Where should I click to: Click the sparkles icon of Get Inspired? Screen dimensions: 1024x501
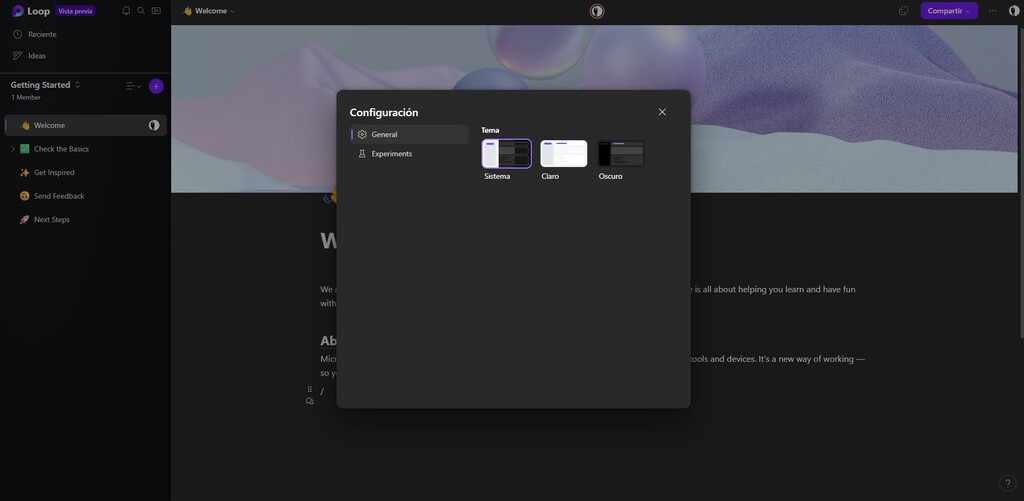tap(25, 172)
